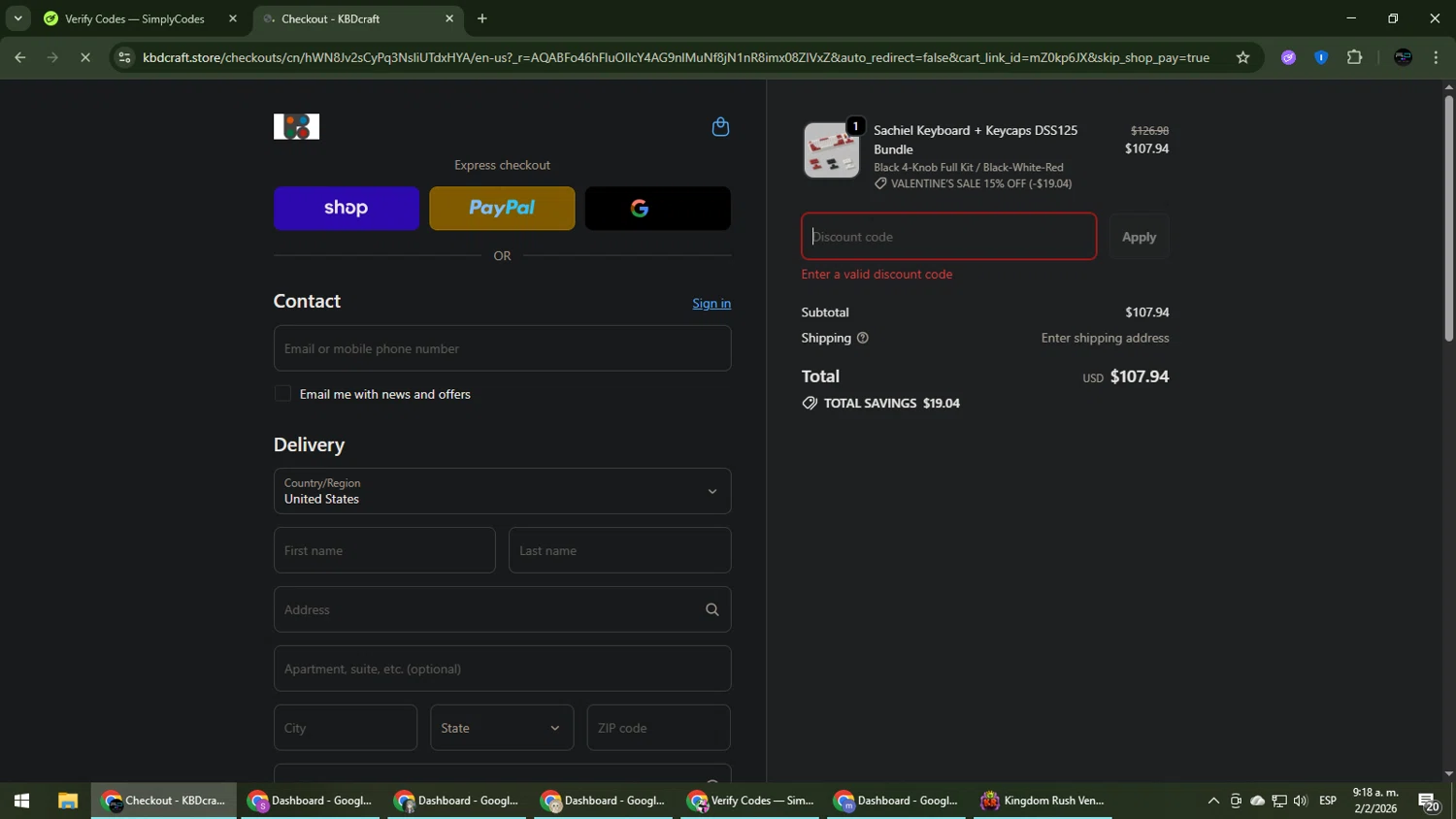
Task: Show hidden system tray icons
Action: pos(1213,801)
